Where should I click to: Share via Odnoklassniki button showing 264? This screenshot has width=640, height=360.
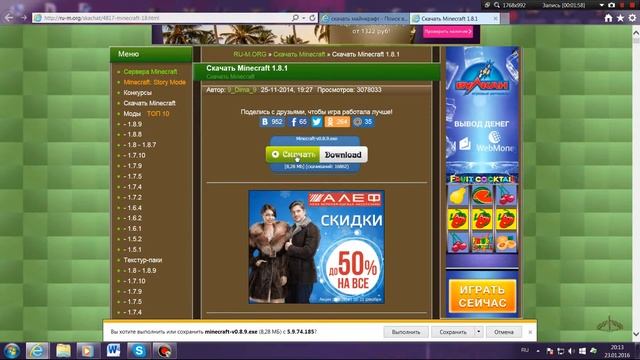pyautogui.click(x=337, y=122)
